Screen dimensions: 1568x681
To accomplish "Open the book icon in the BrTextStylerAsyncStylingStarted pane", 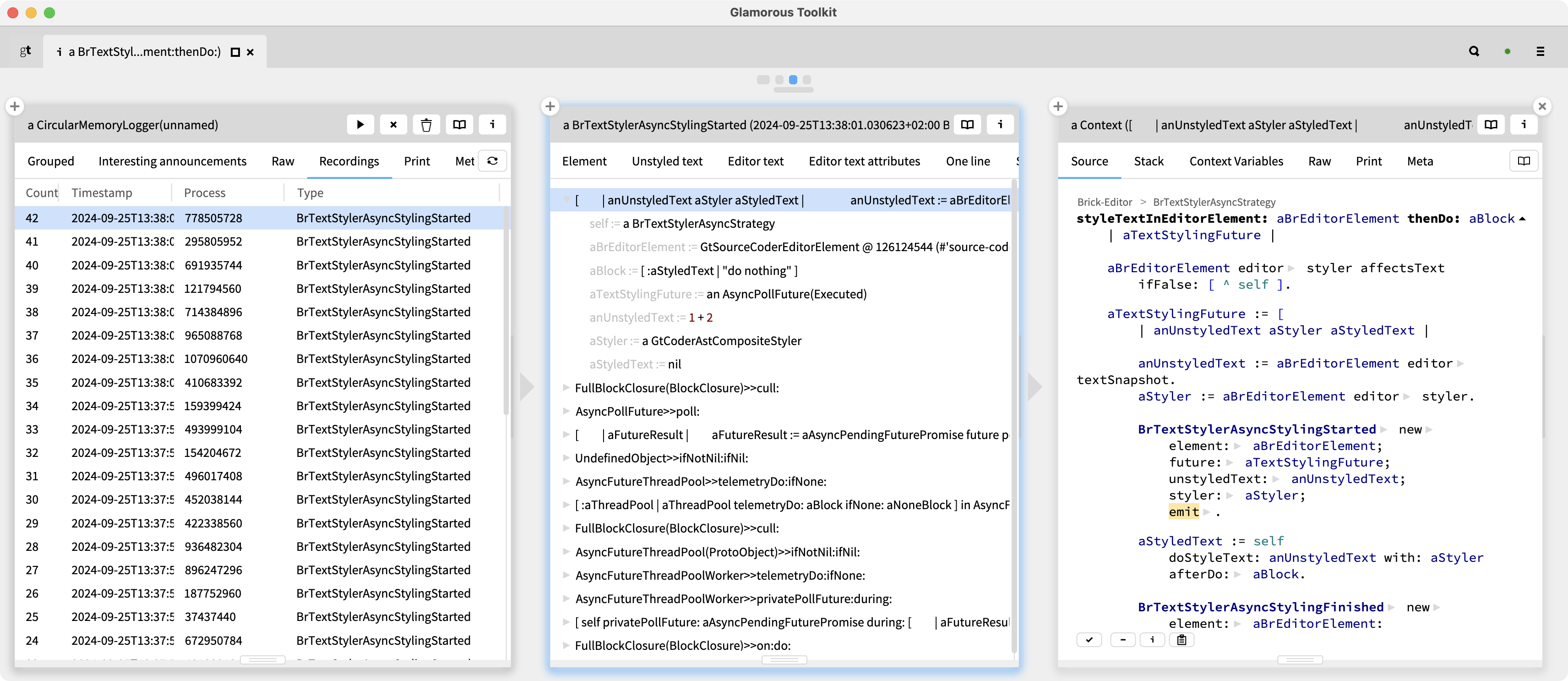I will click(x=967, y=125).
